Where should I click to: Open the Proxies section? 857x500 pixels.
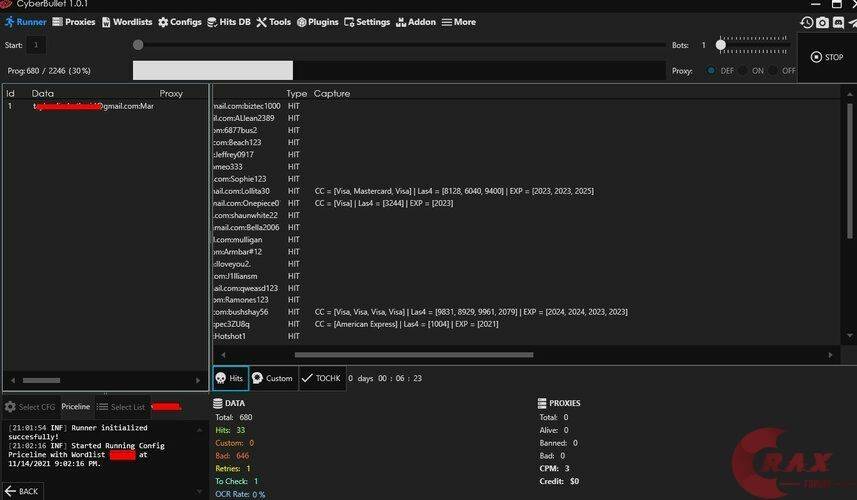(x=74, y=22)
